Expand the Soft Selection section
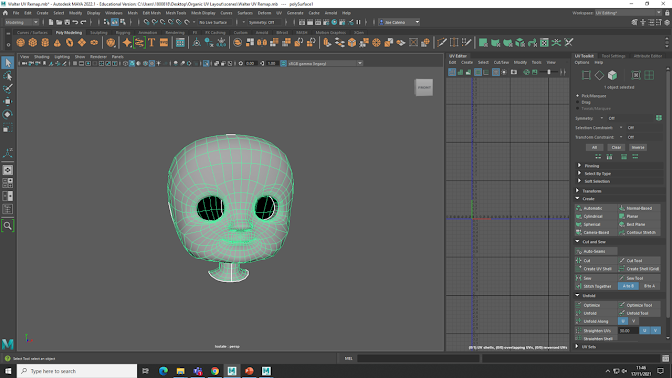 tap(579, 181)
